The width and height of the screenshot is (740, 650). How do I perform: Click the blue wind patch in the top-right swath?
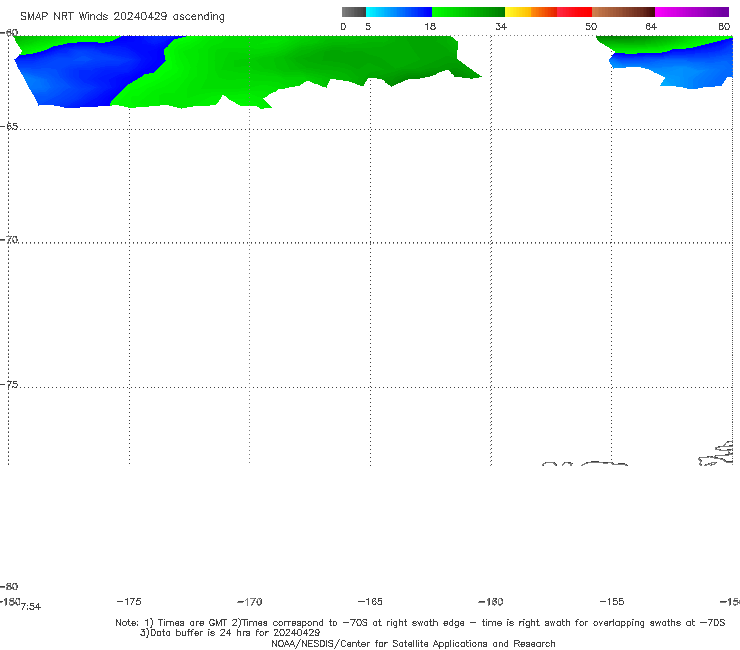click(x=680, y=66)
